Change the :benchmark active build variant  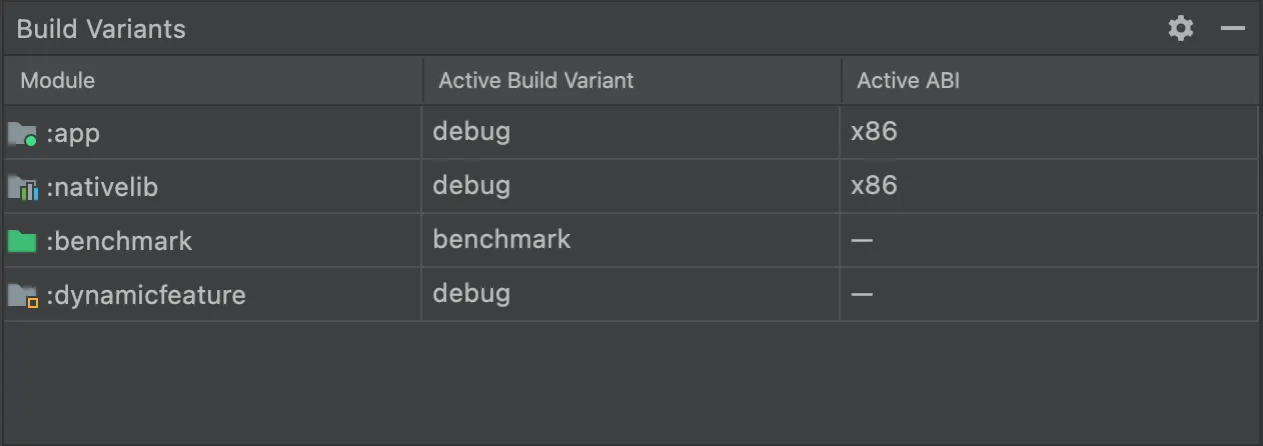click(630, 240)
